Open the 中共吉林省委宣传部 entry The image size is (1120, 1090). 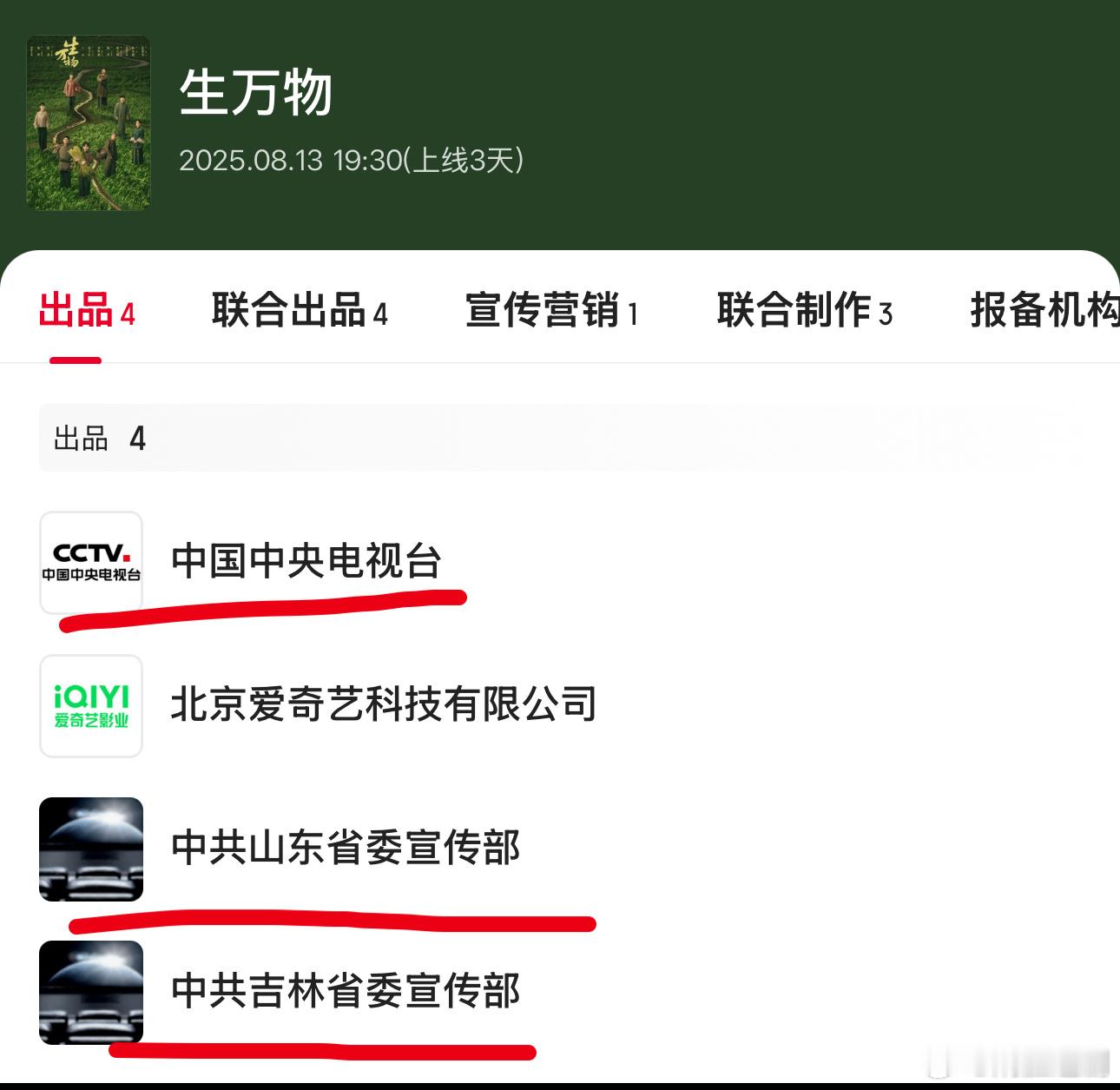pos(346,991)
